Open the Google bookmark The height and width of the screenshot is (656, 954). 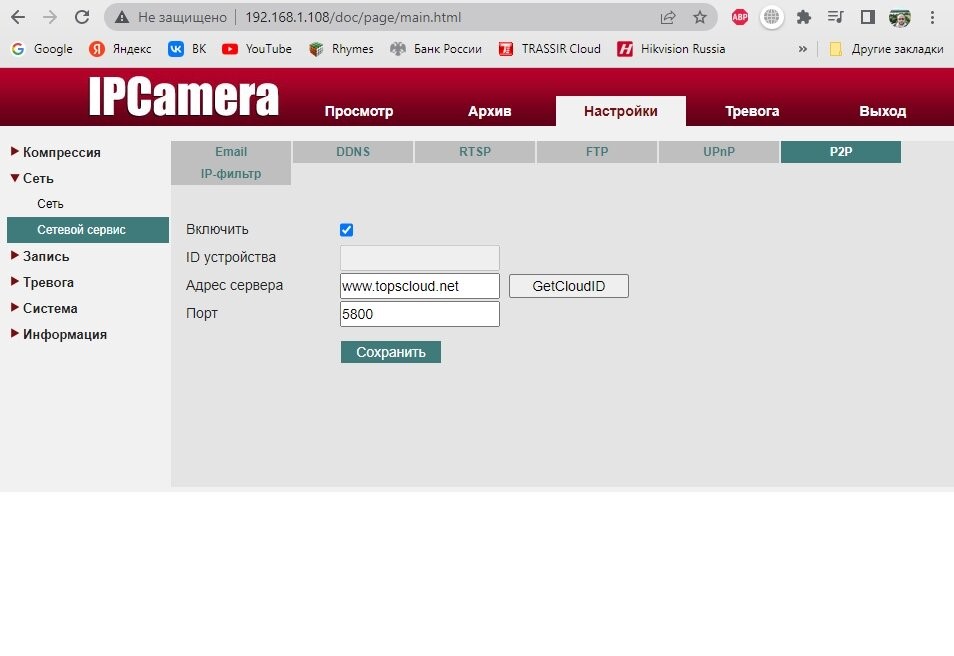(42, 49)
